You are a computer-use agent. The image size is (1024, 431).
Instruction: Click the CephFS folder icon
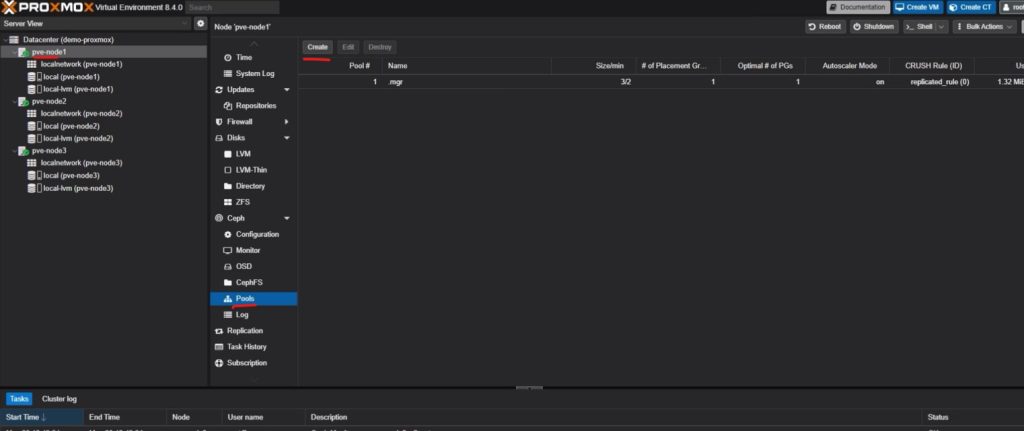228,283
